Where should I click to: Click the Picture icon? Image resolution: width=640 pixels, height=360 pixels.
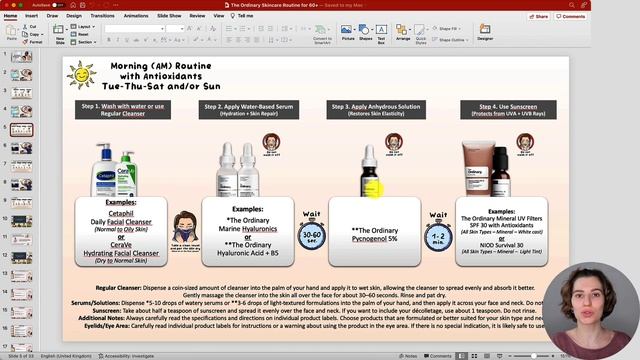tap(346, 29)
